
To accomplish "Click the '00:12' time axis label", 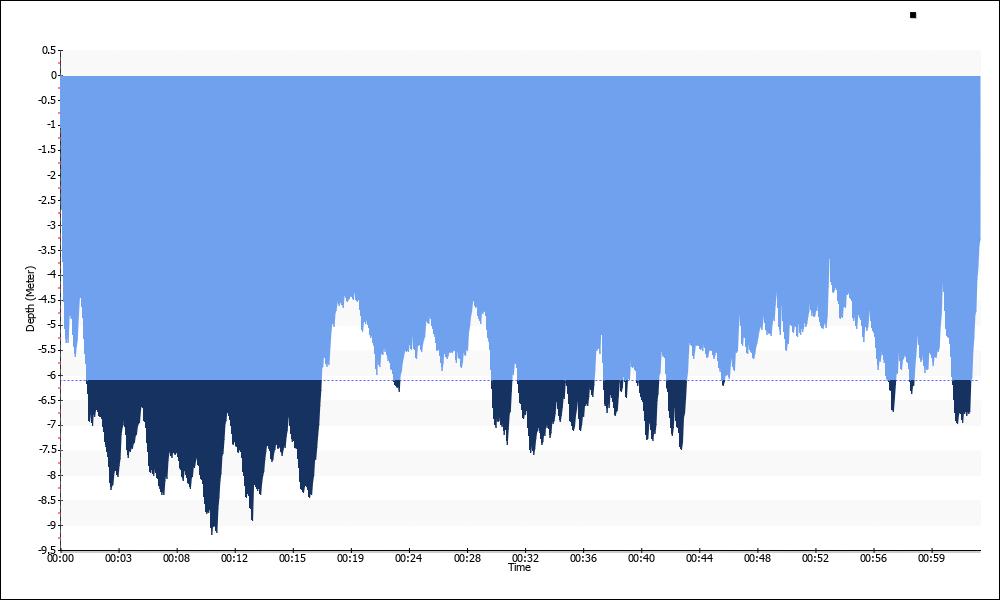I will 235,559.
